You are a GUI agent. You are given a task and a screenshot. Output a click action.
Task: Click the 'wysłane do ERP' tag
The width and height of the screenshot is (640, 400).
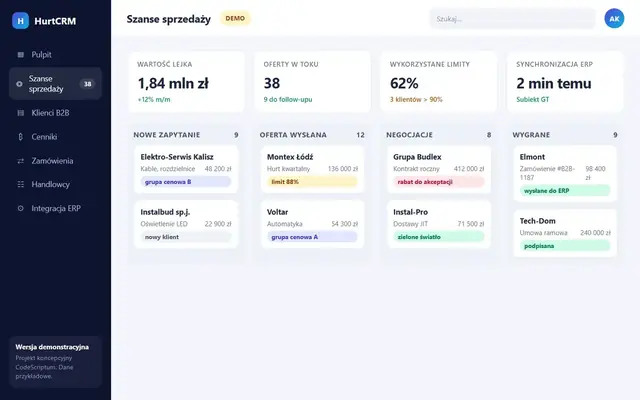[565, 191]
